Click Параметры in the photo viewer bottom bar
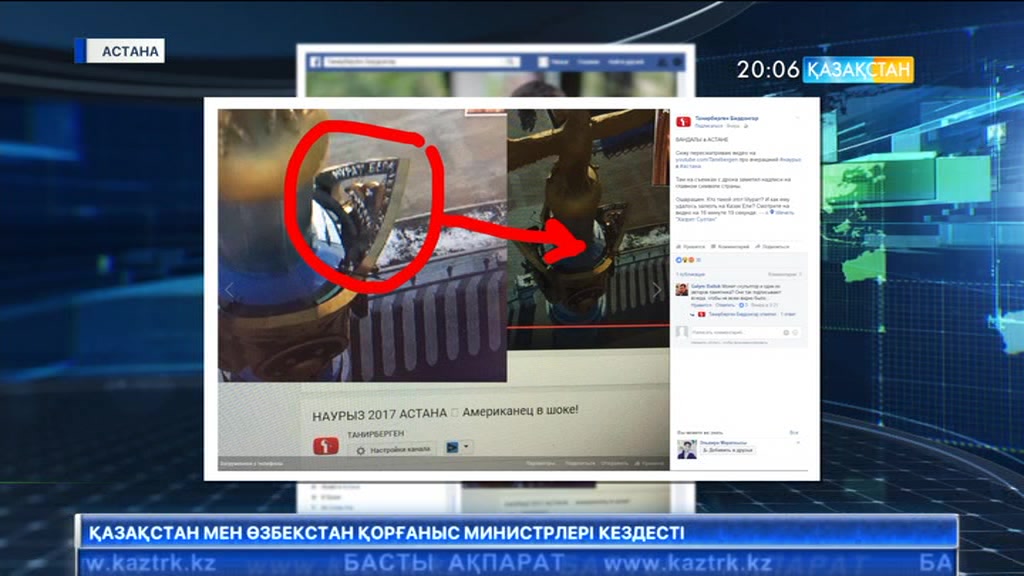The width and height of the screenshot is (1024, 576). tap(541, 464)
